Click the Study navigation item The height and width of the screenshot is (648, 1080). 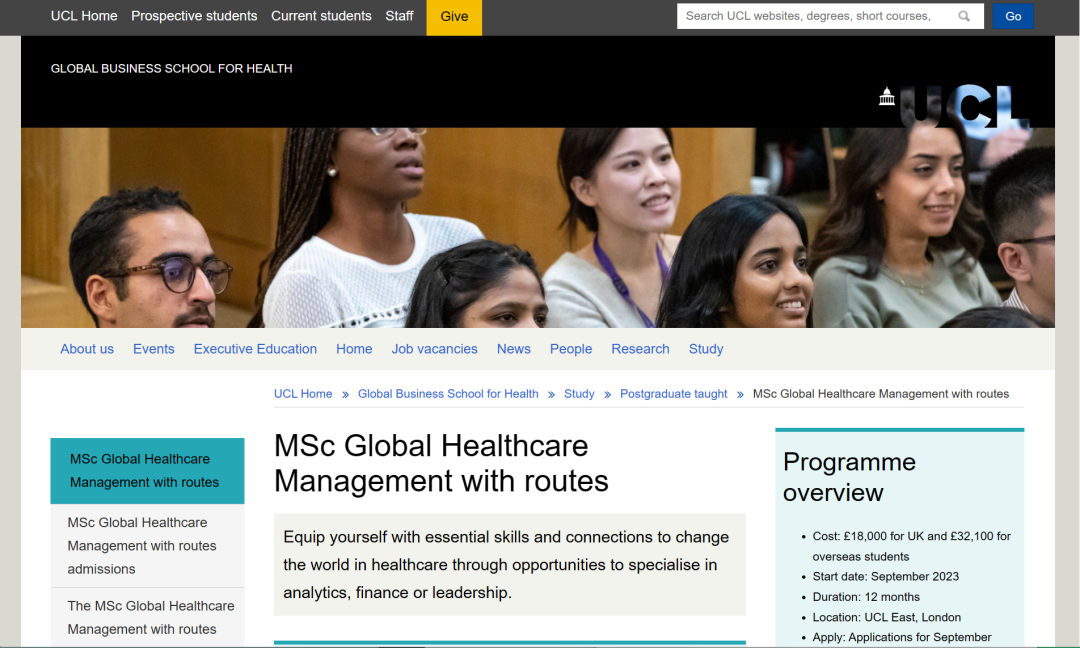point(706,349)
